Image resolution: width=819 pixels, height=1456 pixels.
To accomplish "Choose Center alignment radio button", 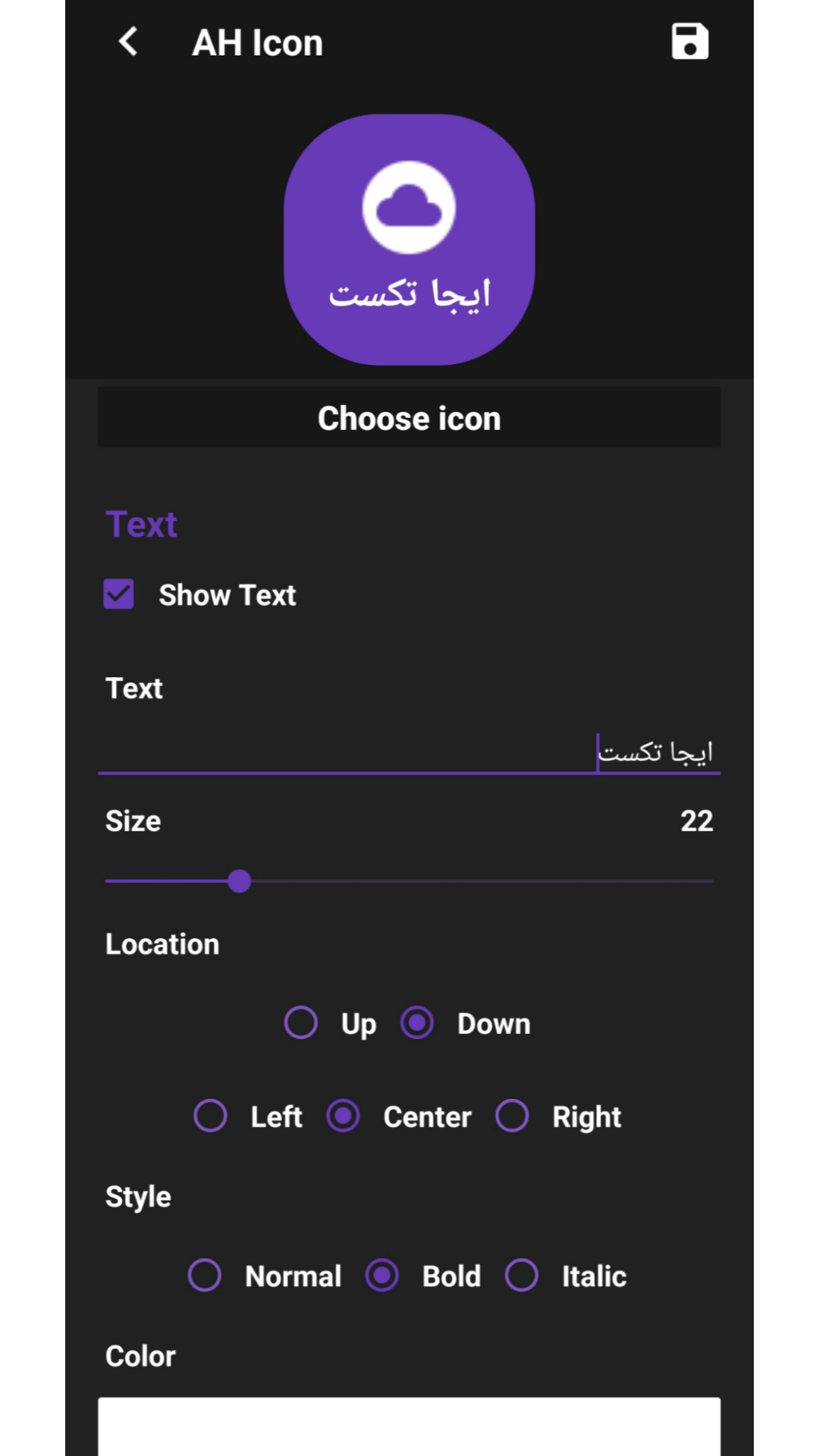I will [344, 1116].
